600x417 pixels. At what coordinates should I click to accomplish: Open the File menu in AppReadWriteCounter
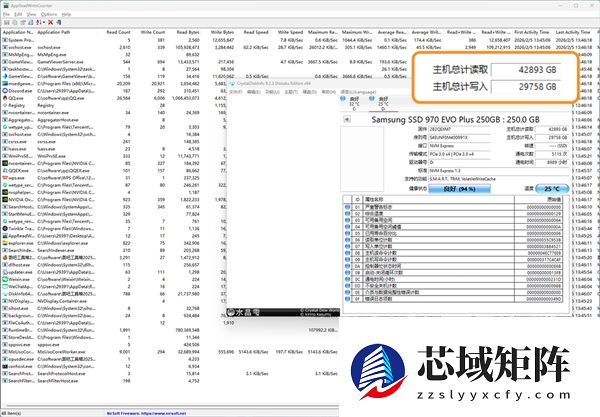pyautogui.click(x=6, y=14)
